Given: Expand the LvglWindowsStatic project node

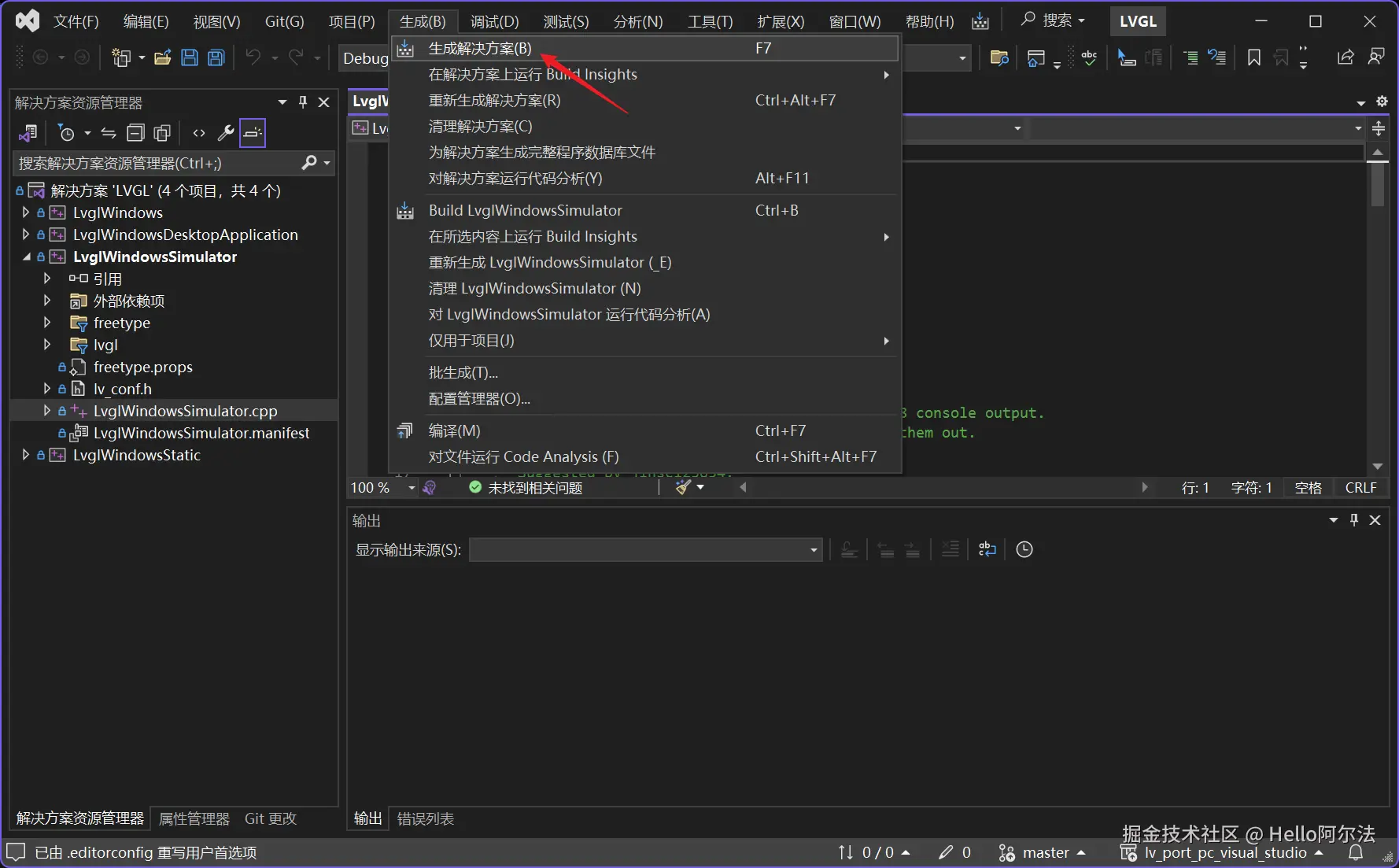Looking at the screenshot, I should click(x=25, y=455).
